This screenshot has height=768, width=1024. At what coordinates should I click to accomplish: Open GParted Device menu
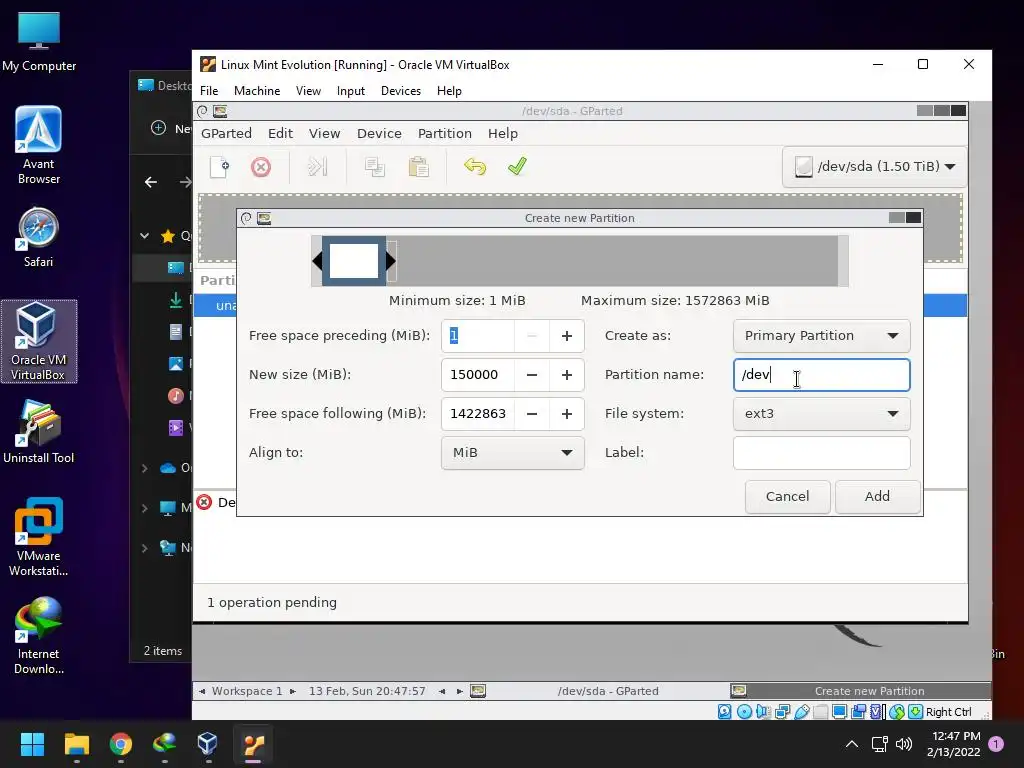click(x=379, y=133)
